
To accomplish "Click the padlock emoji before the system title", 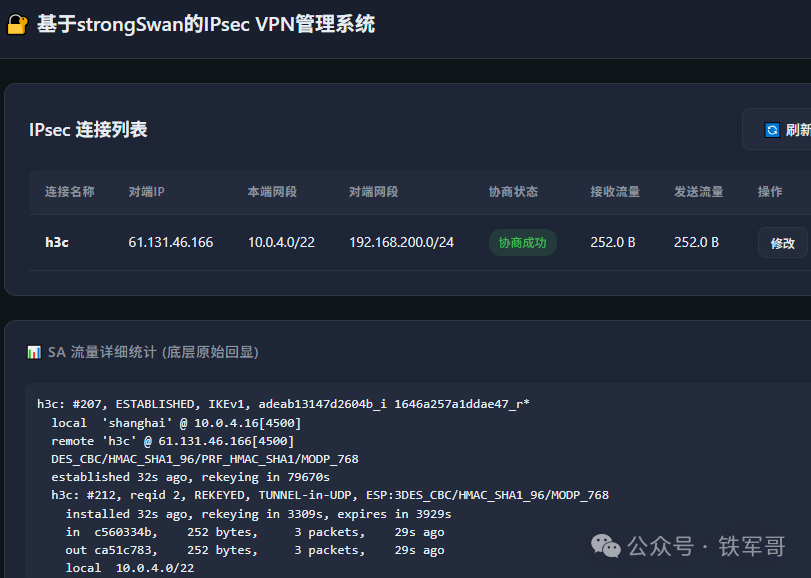I will click(x=16, y=23).
